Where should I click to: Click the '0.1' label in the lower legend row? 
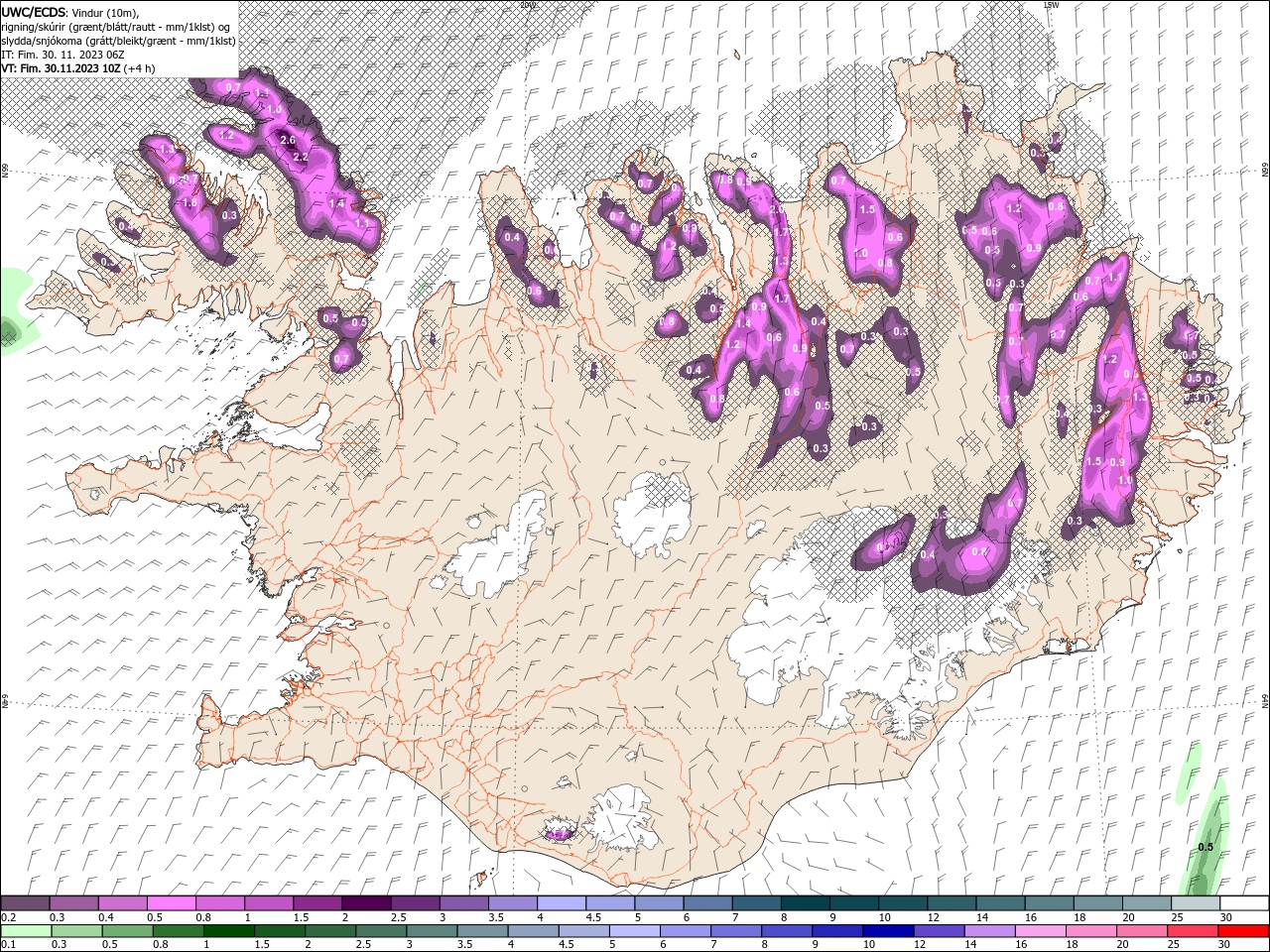point(9,945)
